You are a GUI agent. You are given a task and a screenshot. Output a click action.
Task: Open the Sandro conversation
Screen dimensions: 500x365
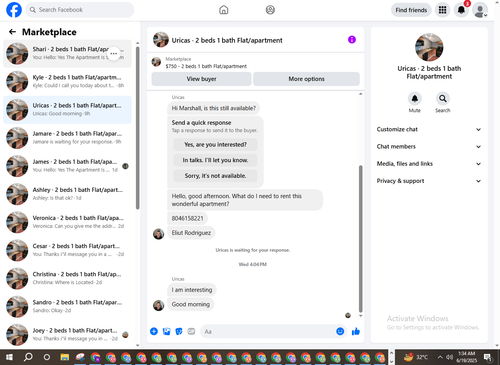pos(67,306)
